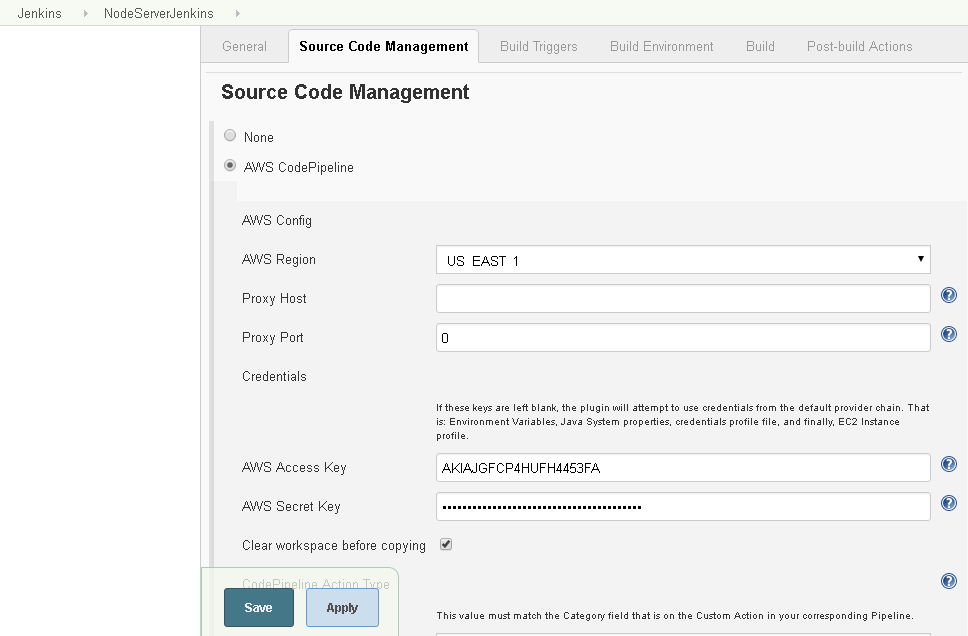Screen dimensions: 968x636
Task: Go to Jenkins home breadcrumb
Action: 40,13
